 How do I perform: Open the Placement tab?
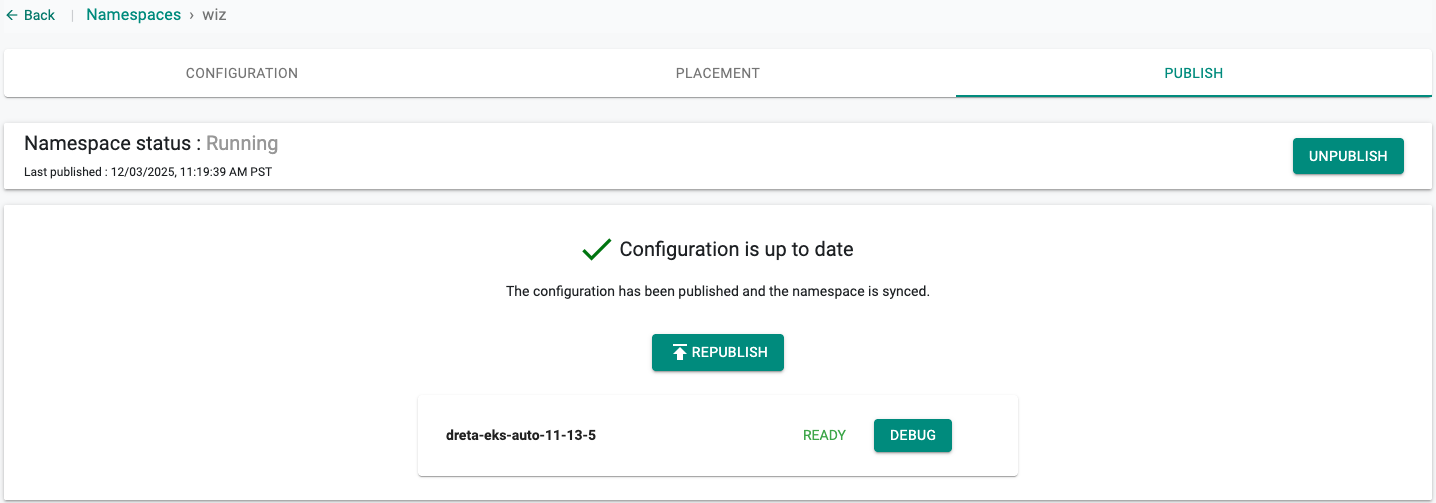717,73
